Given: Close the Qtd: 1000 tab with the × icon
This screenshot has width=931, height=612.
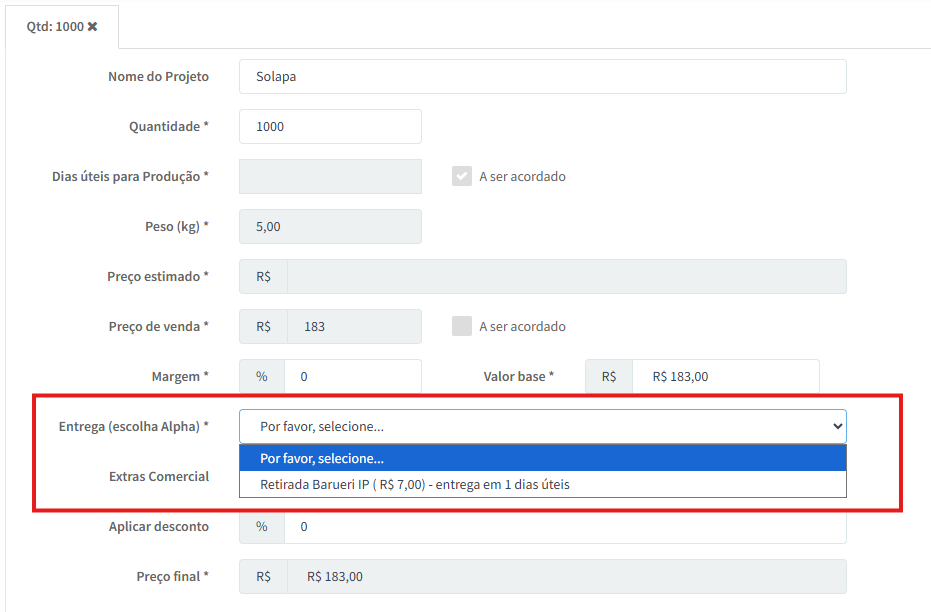Looking at the screenshot, I should 93,27.
